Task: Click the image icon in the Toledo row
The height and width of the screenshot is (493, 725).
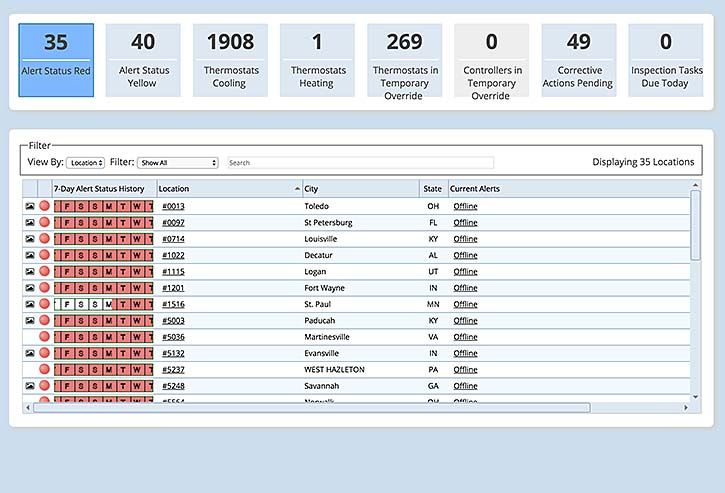Action: click(30, 206)
